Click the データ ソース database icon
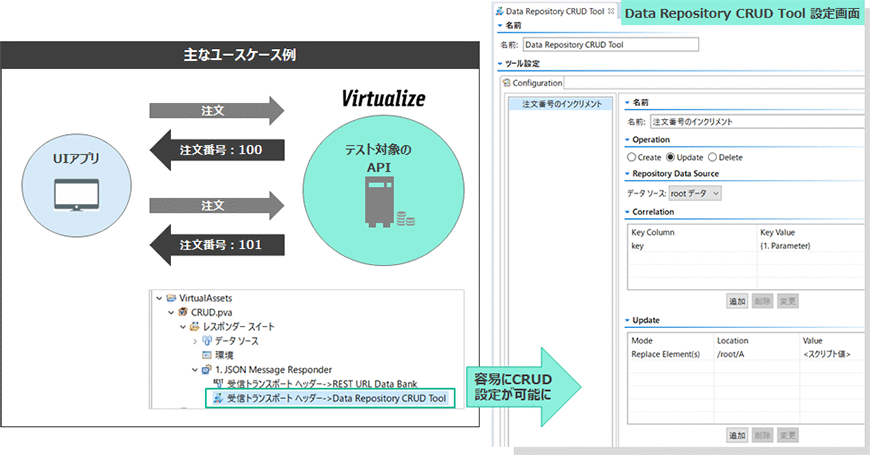870x455 pixels. coord(207,341)
